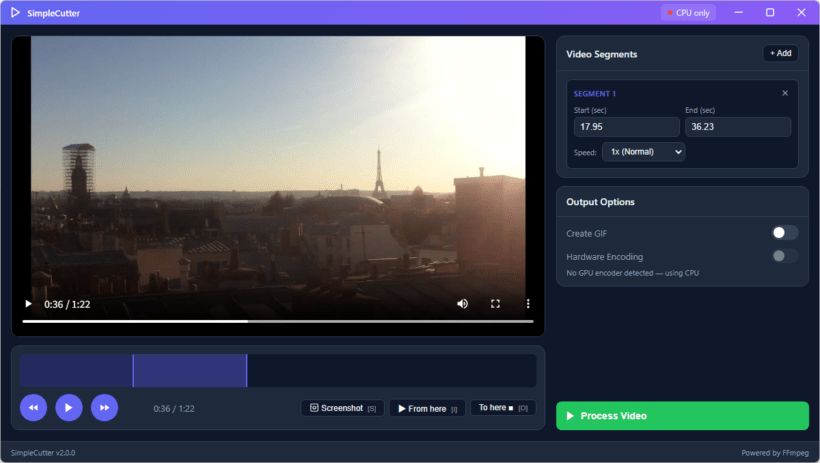Click the fast-forward round button
This screenshot has height=463, width=820.
click(x=104, y=408)
